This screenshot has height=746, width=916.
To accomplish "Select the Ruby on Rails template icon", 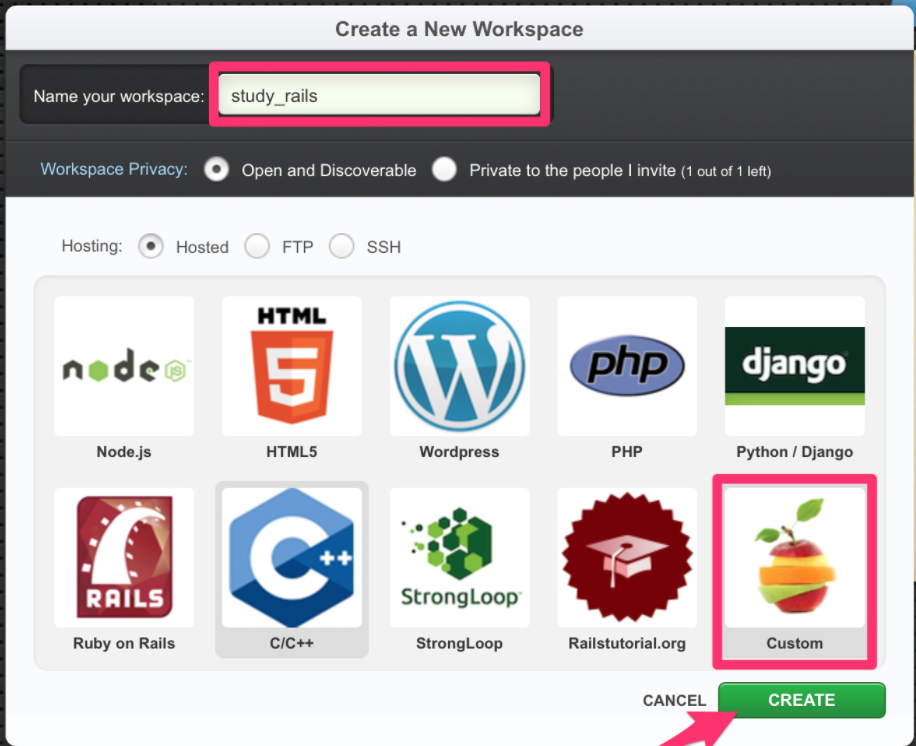I will [124, 557].
